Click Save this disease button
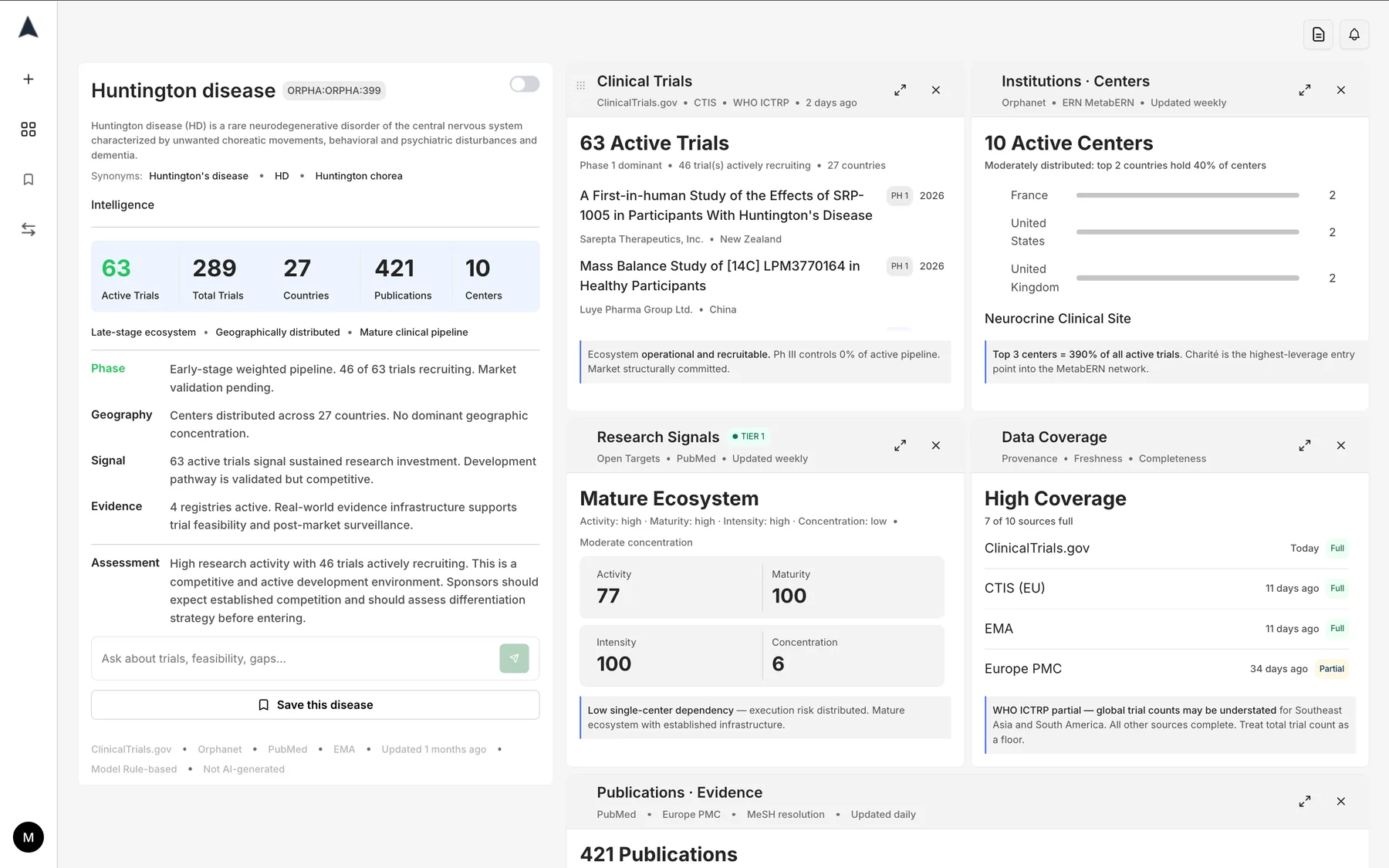Viewport: 1389px width, 868px height. [315, 704]
